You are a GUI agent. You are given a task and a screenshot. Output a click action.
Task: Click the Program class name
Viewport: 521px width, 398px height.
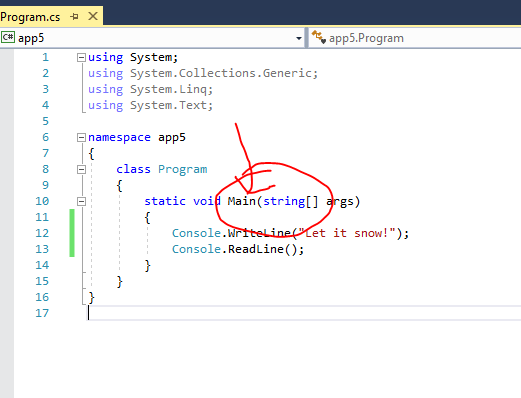pyautogui.click(x=182, y=169)
